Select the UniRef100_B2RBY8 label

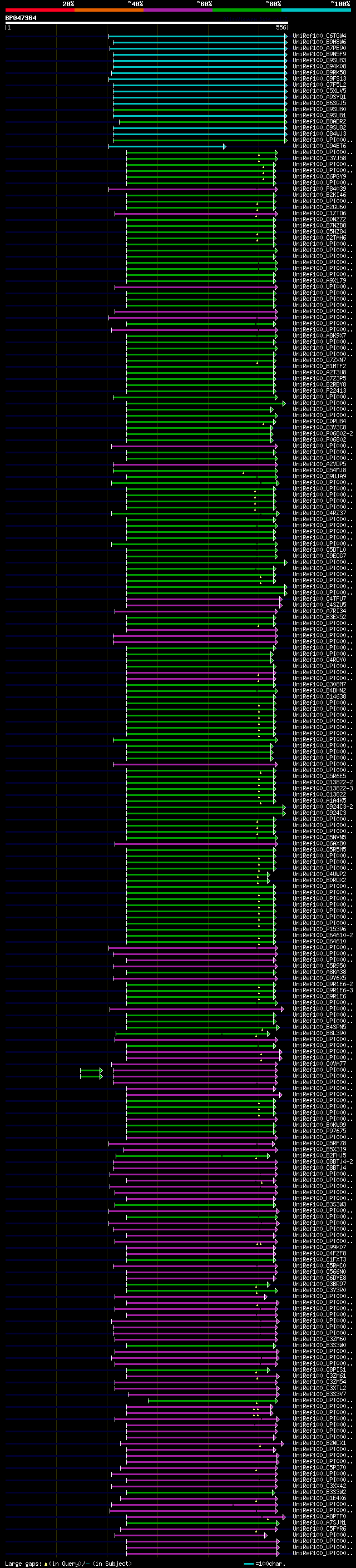(x=319, y=384)
